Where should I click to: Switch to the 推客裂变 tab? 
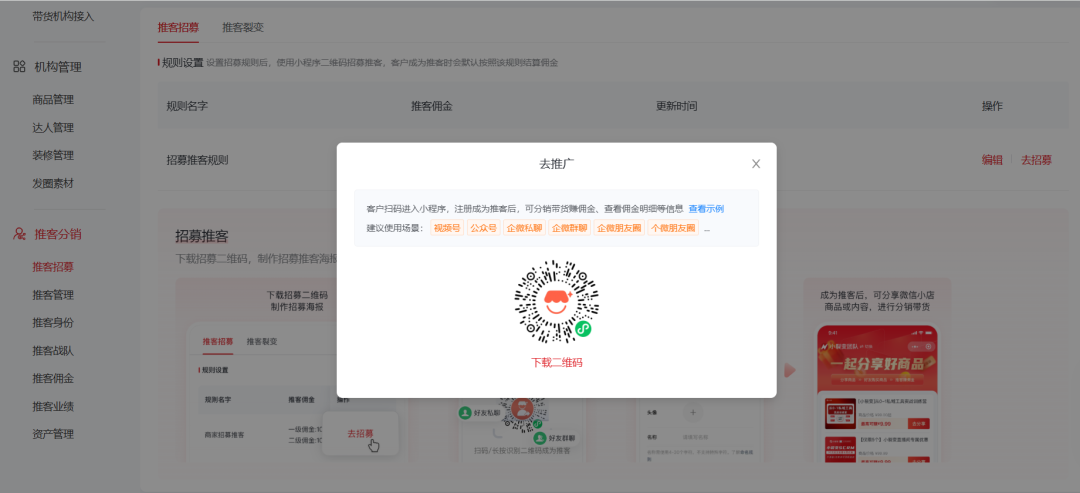[x=243, y=28]
